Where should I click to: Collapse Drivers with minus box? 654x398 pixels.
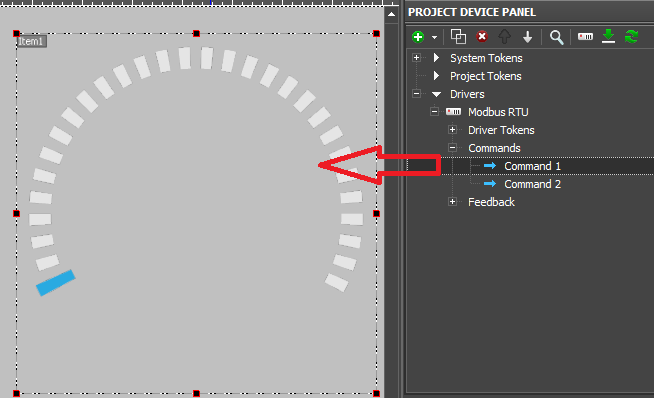click(x=416, y=93)
